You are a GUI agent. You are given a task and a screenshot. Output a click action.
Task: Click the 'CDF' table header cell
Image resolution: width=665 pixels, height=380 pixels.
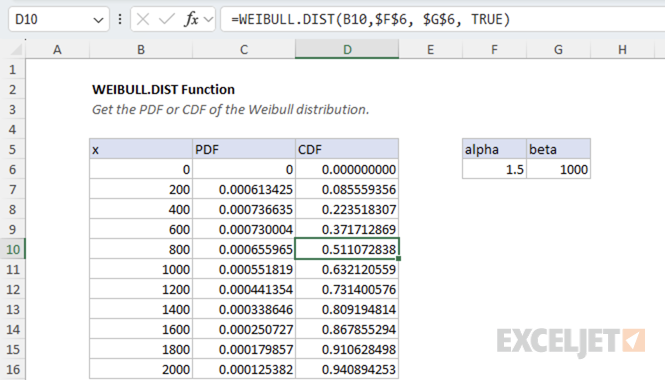(347, 149)
